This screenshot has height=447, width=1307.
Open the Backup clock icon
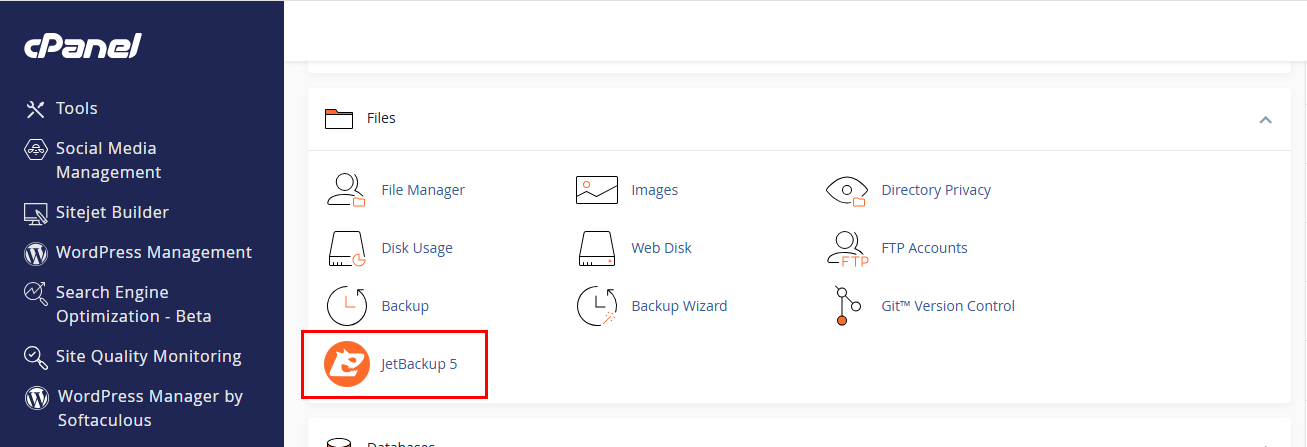pos(346,306)
